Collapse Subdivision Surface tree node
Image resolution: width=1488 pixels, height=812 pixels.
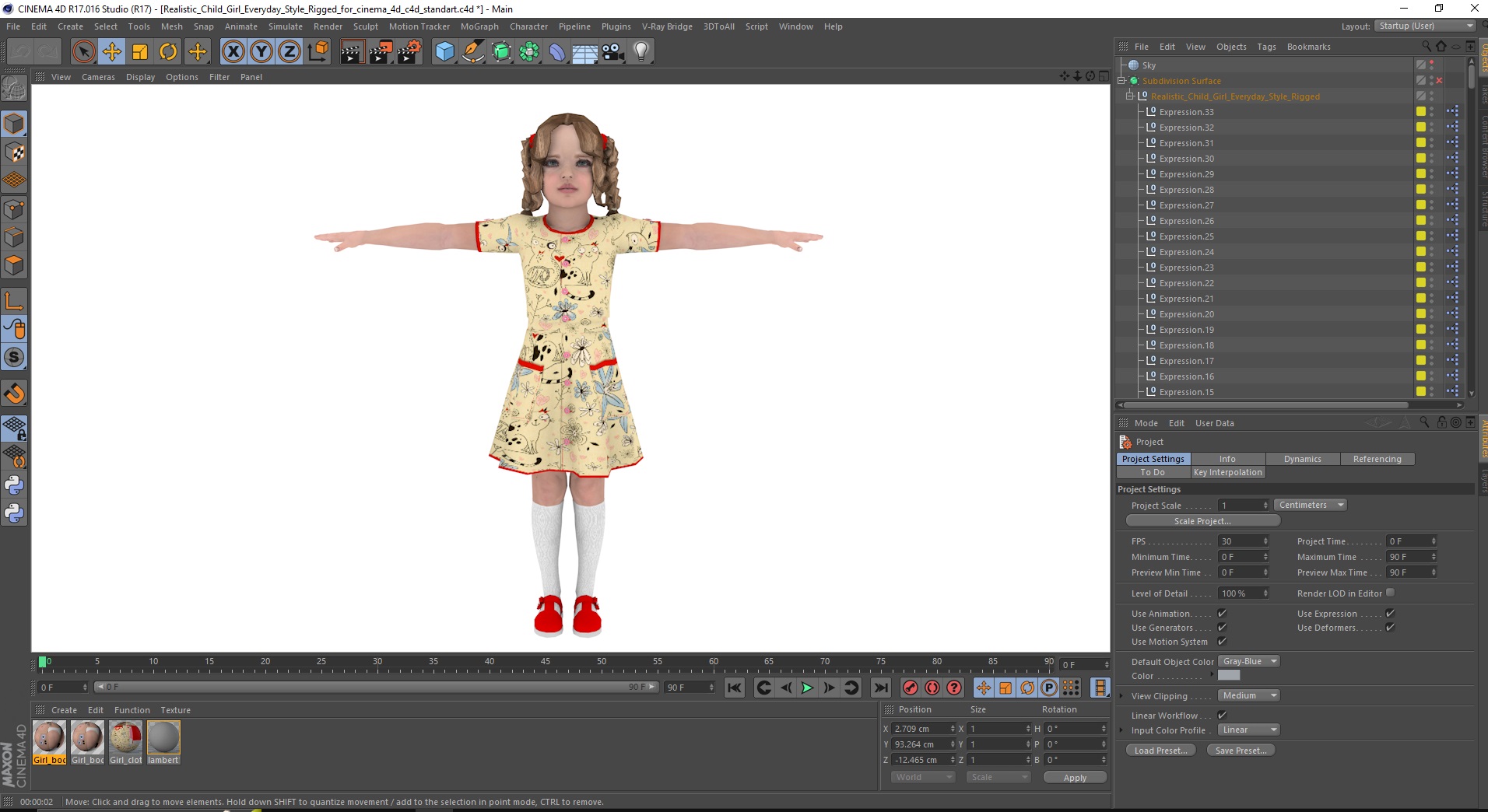coord(1121,81)
